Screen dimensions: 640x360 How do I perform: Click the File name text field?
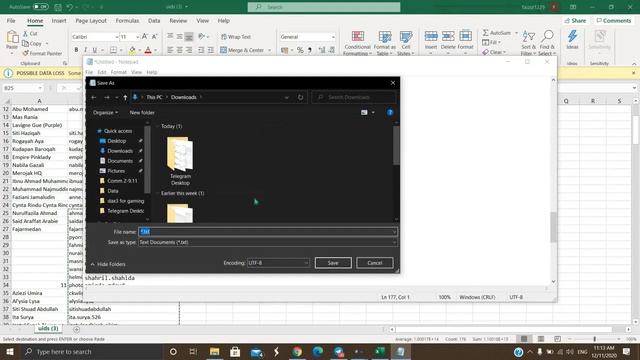(x=268, y=232)
